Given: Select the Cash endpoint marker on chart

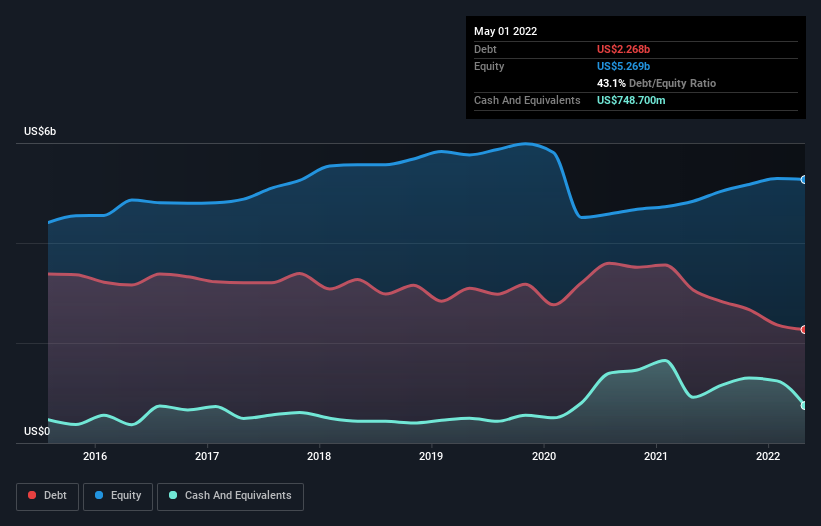Looking at the screenshot, I should (x=804, y=406).
